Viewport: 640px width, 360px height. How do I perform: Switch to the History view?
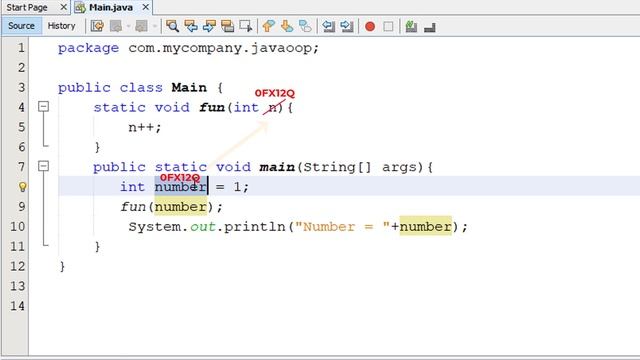[61, 26]
